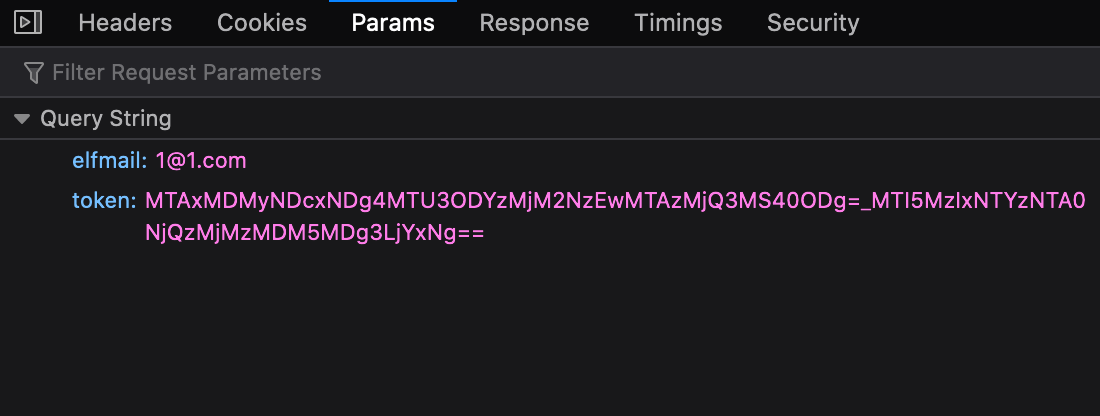1100x416 pixels.
Task: Click the funnel filter icon
Action: 33,72
